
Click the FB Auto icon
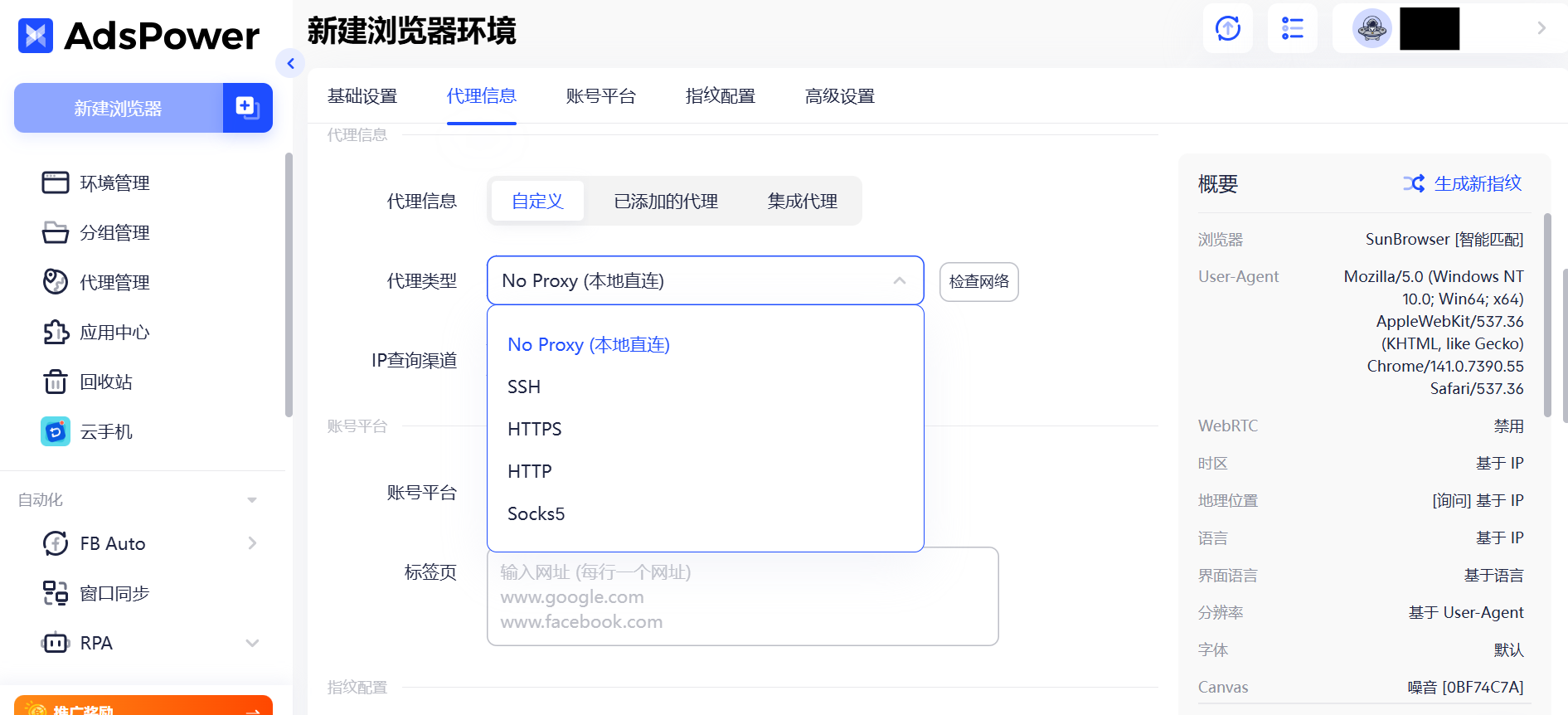click(56, 543)
